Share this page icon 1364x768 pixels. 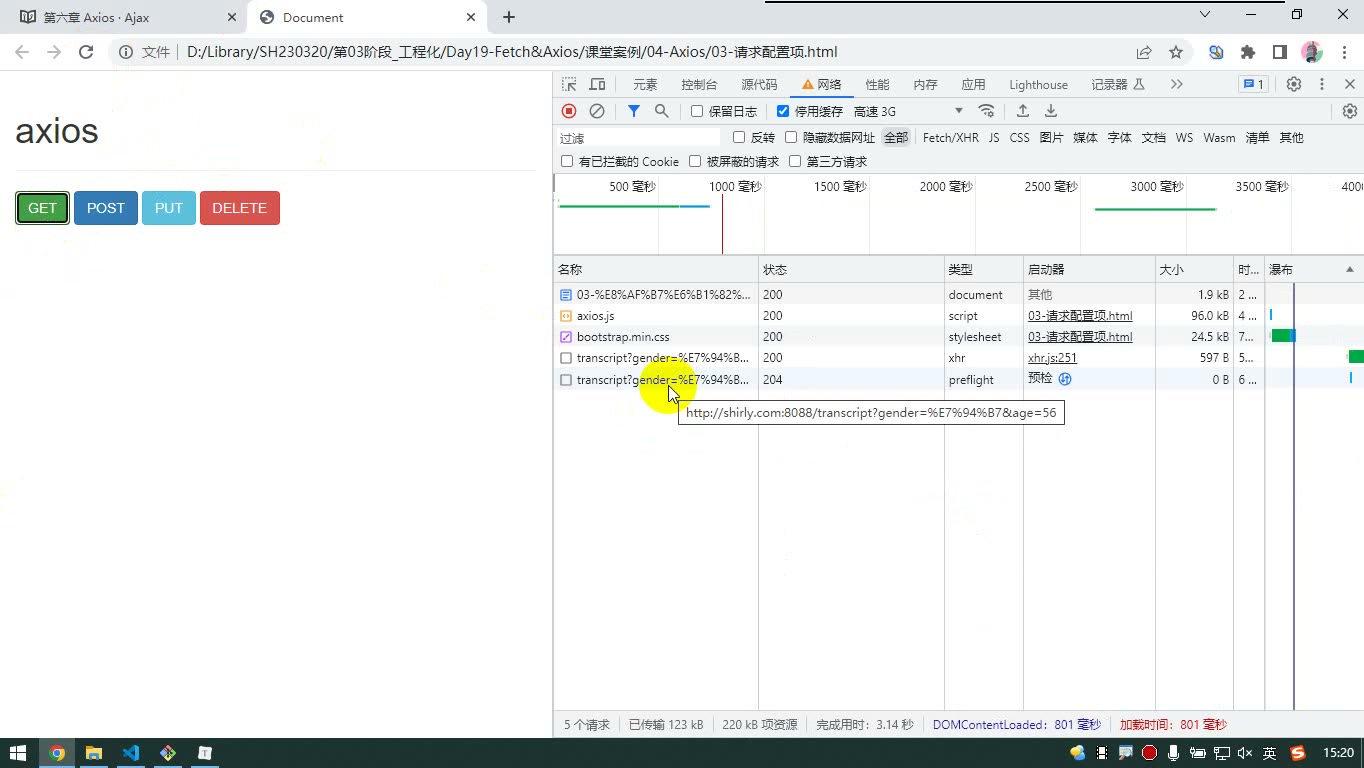click(1144, 52)
